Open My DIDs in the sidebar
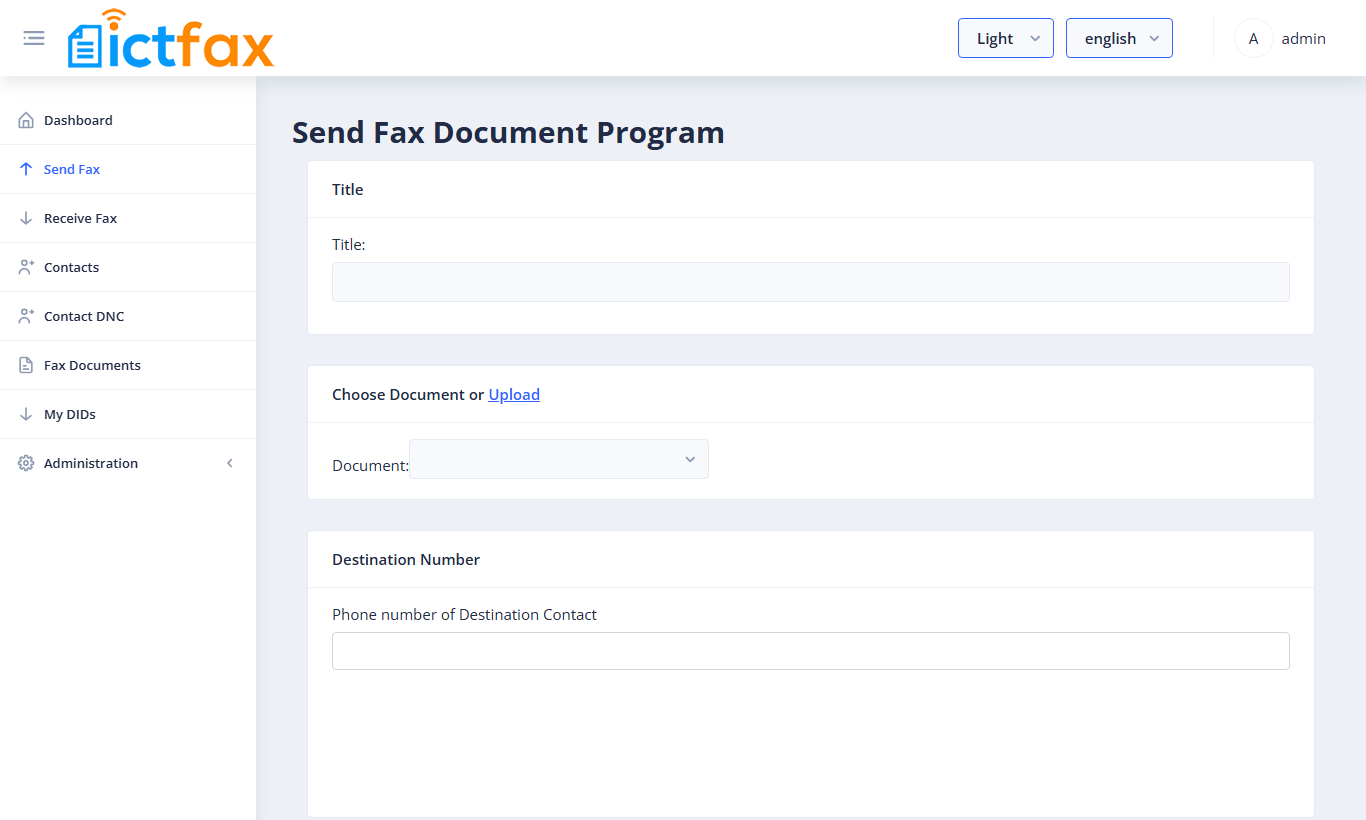 tap(128, 414)
